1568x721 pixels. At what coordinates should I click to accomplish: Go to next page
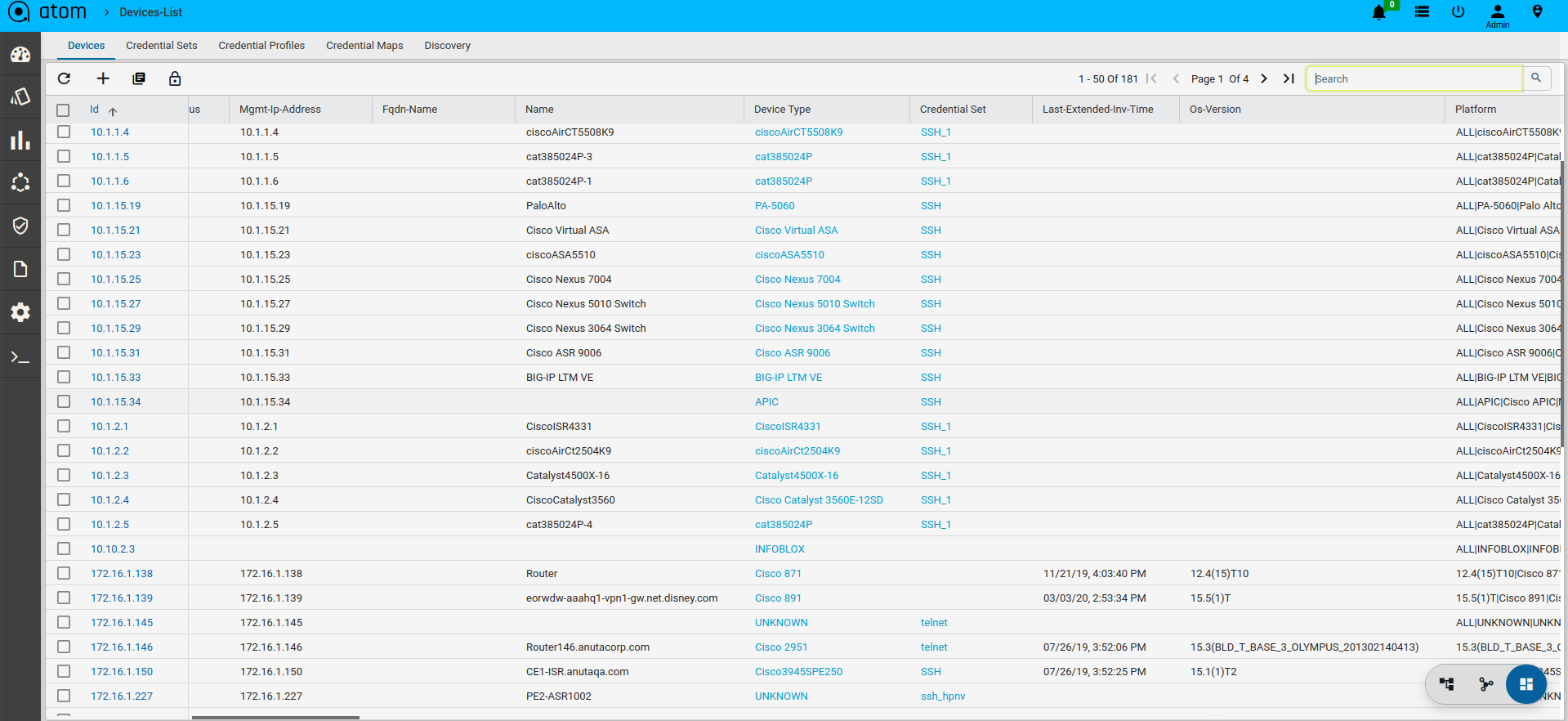click(x=1264, y=78)
